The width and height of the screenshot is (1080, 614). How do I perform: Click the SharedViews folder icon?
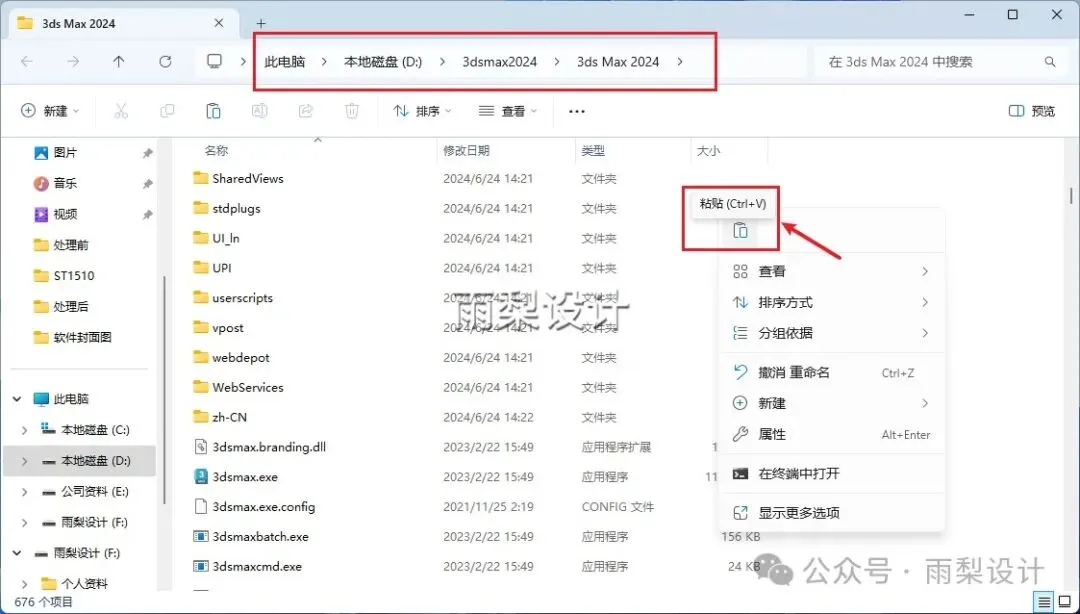tap(200, 178)
